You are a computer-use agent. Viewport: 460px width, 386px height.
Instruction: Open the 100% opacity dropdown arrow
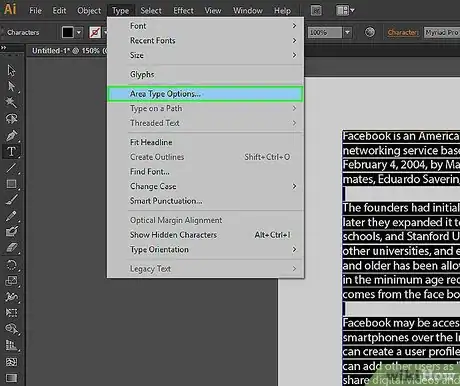pos(347,32)
